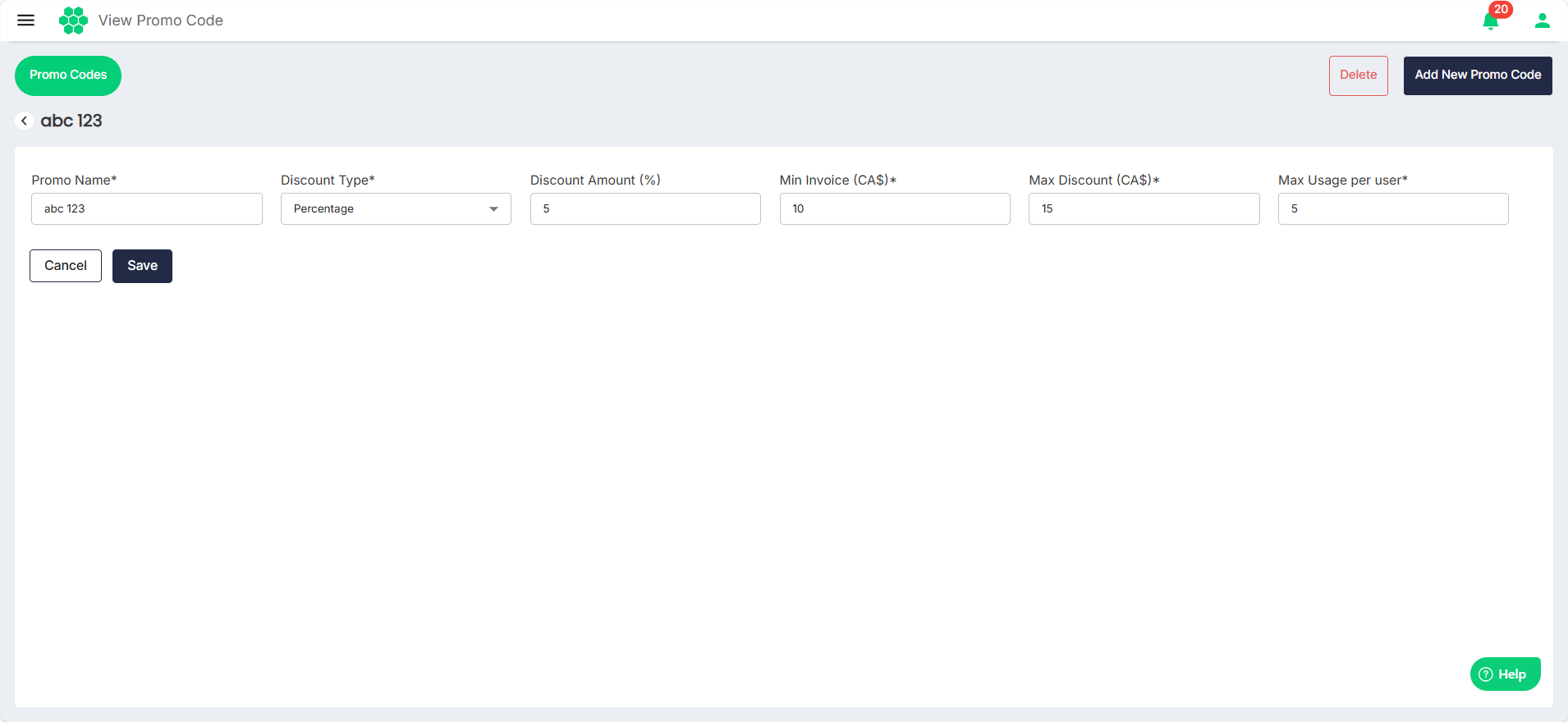Click Add New Promo Code button
Screen dimensions: 1568x722
point(1478,75)
